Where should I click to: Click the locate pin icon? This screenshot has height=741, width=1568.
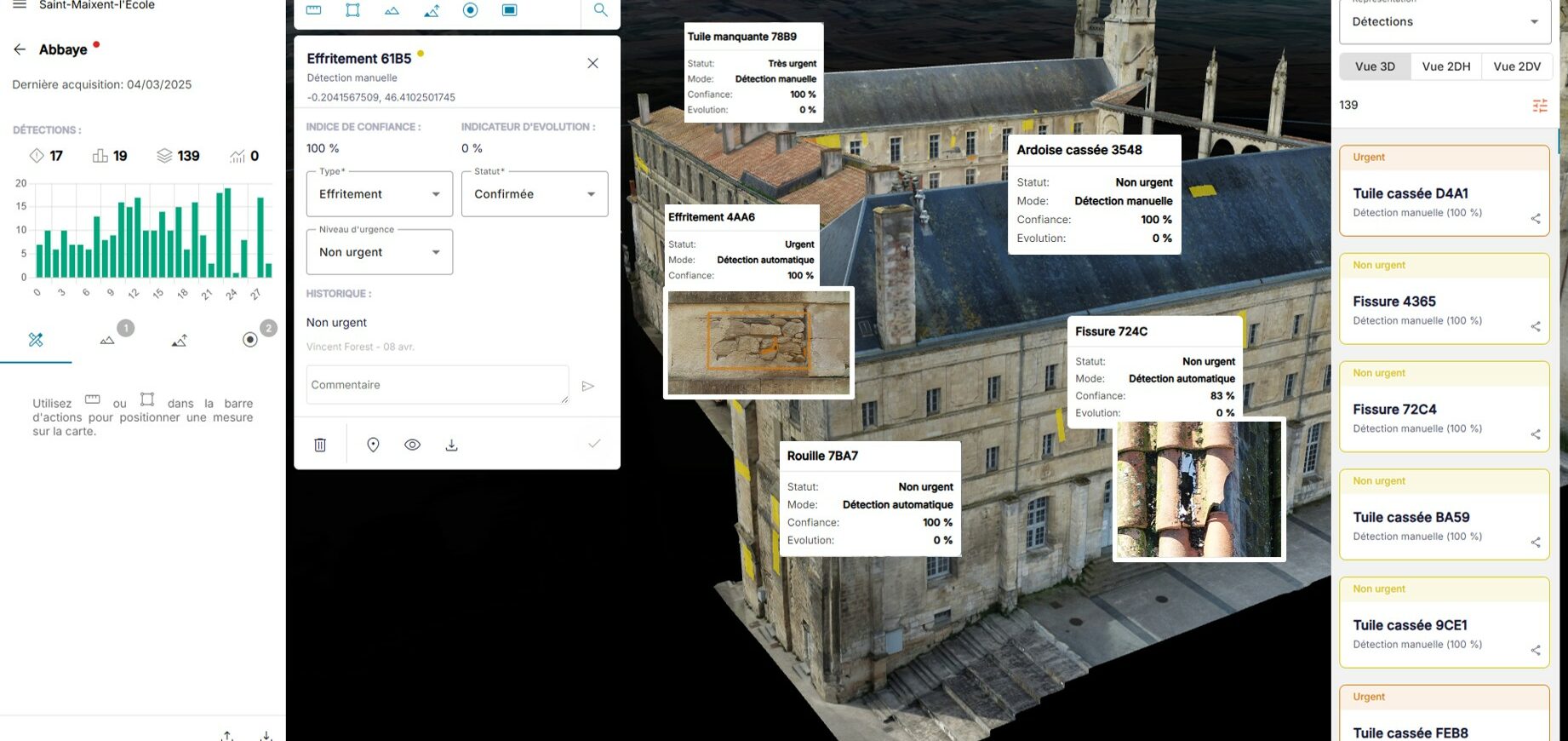373,445
